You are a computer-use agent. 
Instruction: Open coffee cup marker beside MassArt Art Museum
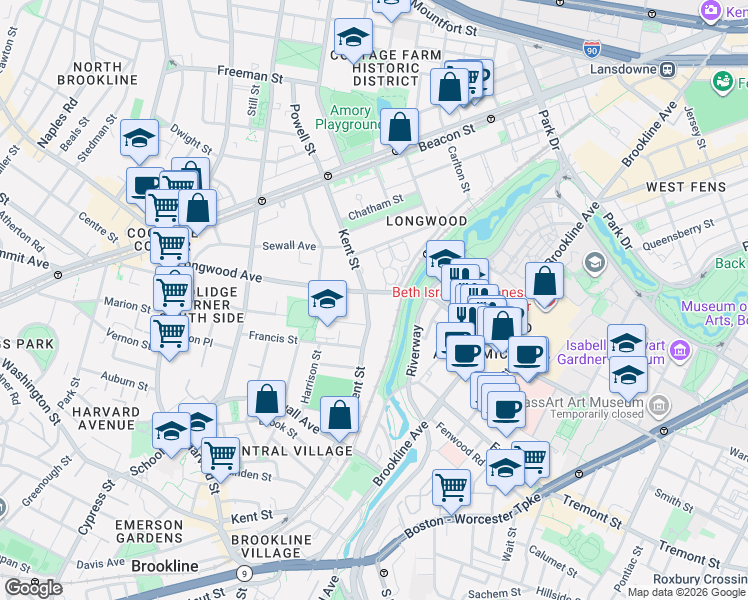[x=507, y=411]
